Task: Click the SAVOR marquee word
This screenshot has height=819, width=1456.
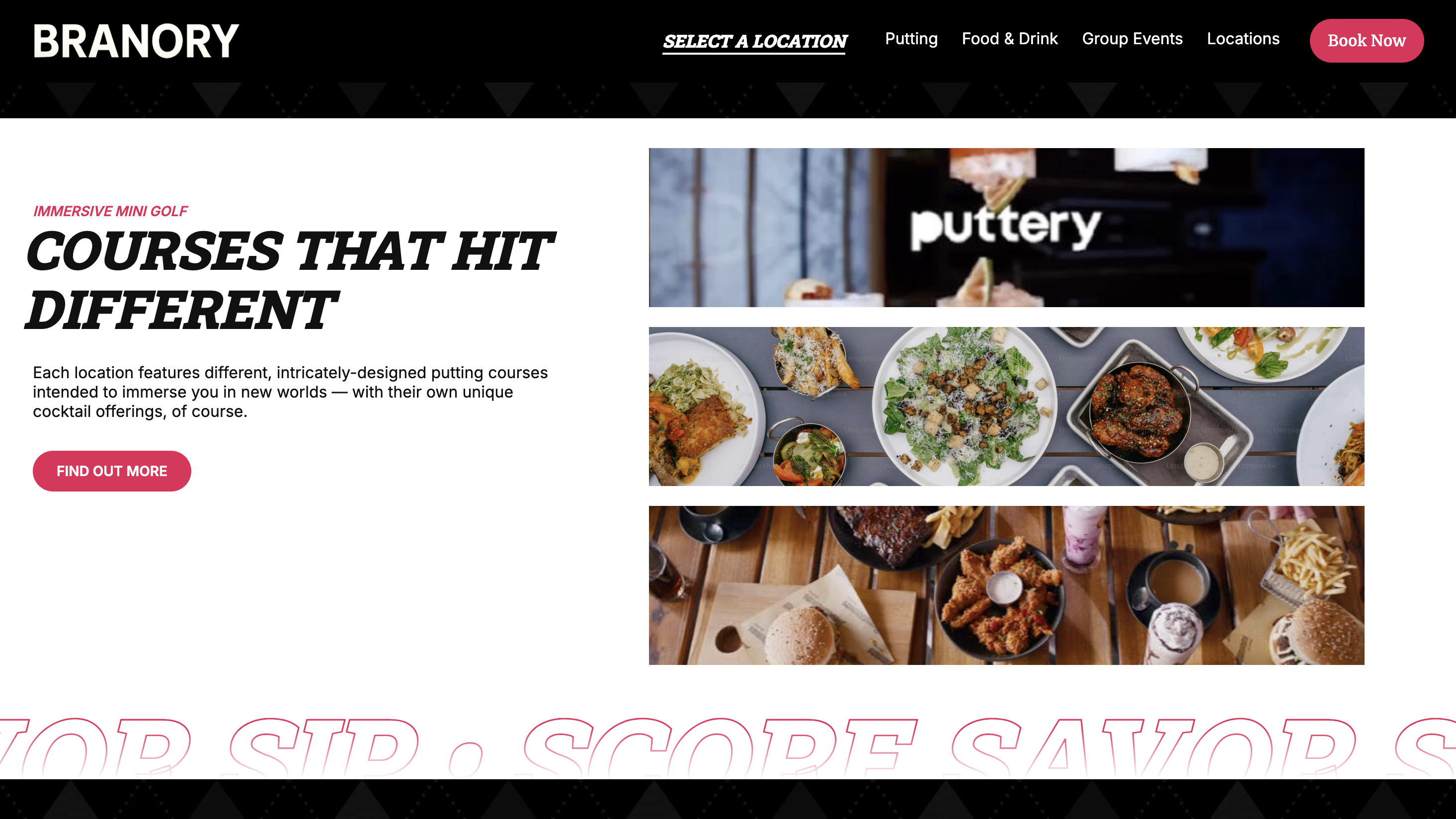Action: (1153, 747)
